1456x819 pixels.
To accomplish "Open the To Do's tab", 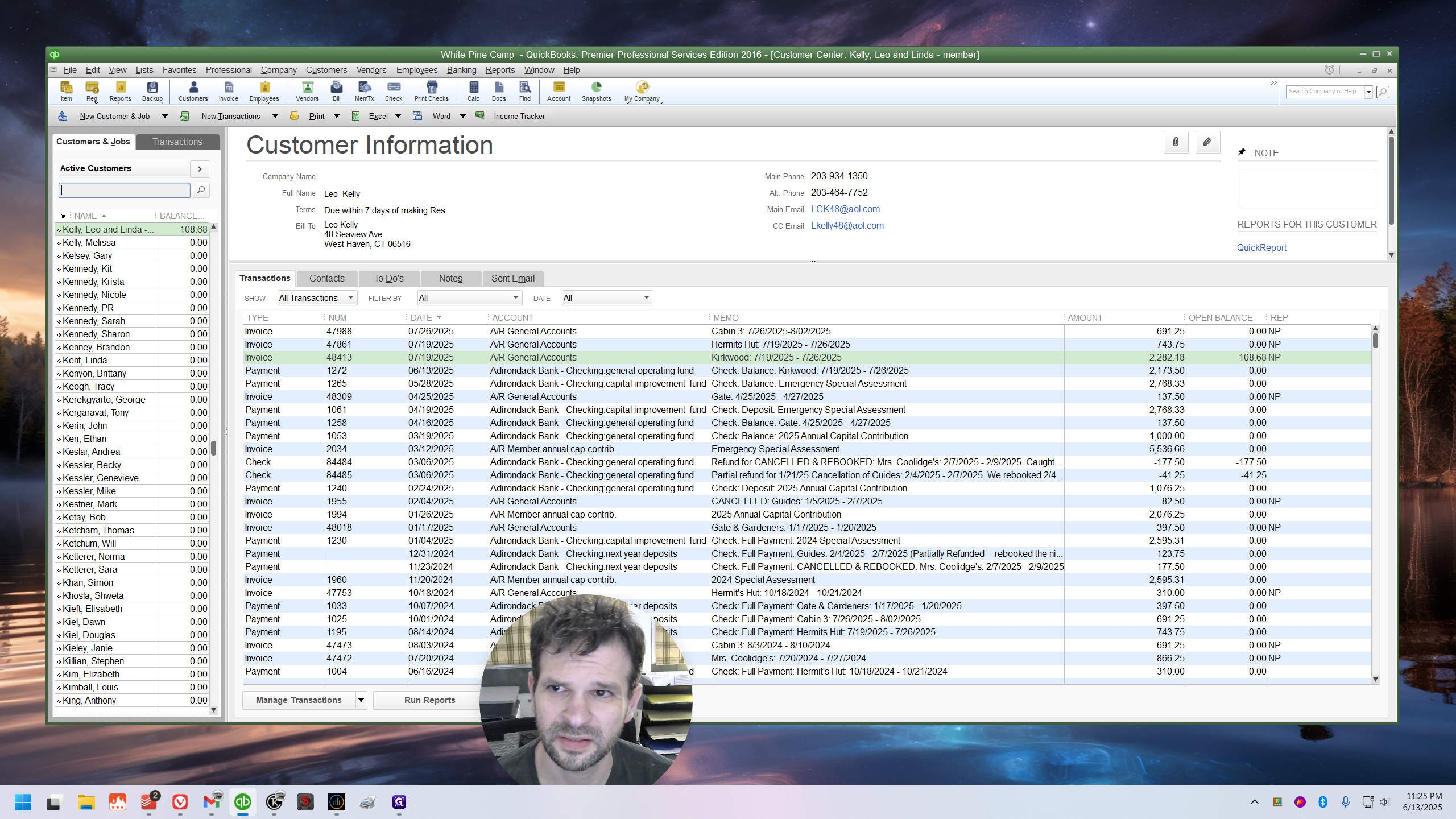I will point(389,278).
